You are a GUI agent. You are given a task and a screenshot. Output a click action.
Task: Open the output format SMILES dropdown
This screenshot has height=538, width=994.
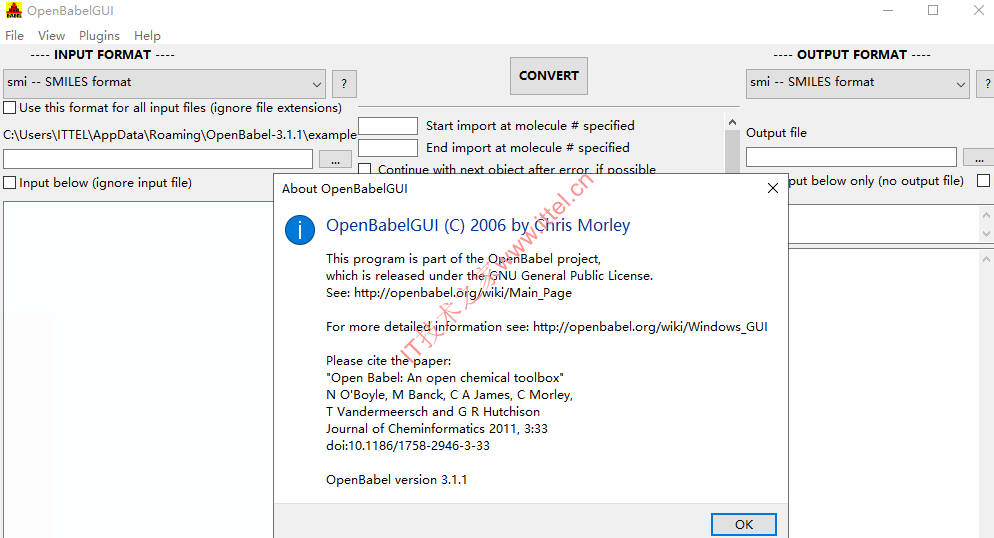point(858,83)
